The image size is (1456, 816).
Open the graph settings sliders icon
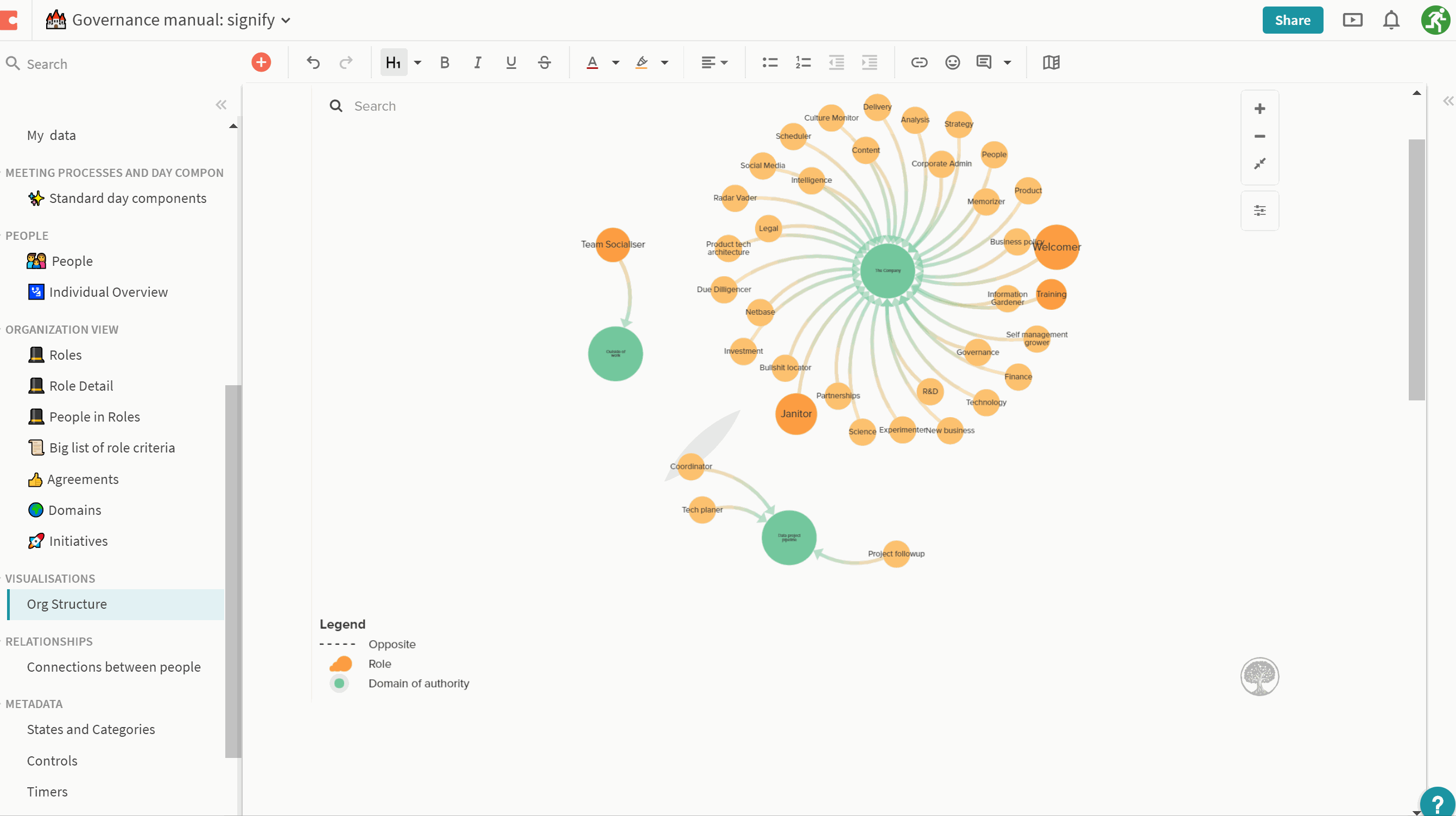pos(1259,211)
